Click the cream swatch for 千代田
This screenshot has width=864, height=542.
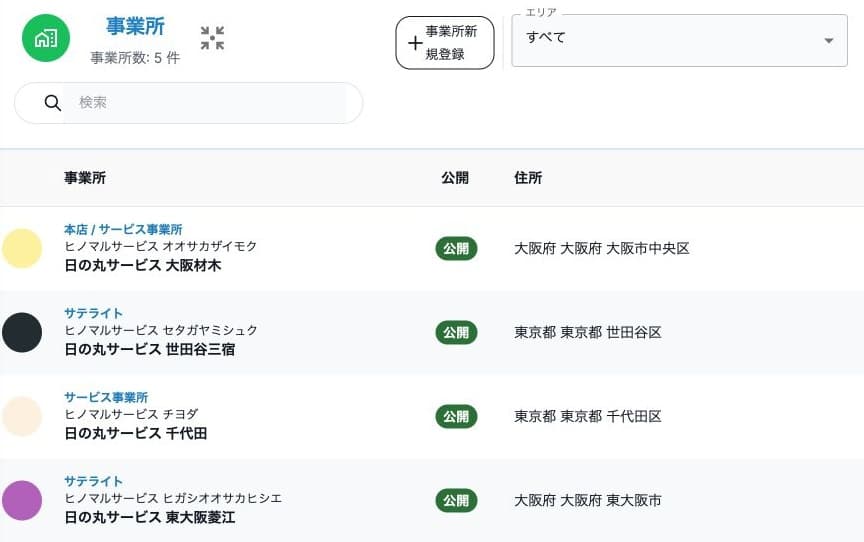22,416
